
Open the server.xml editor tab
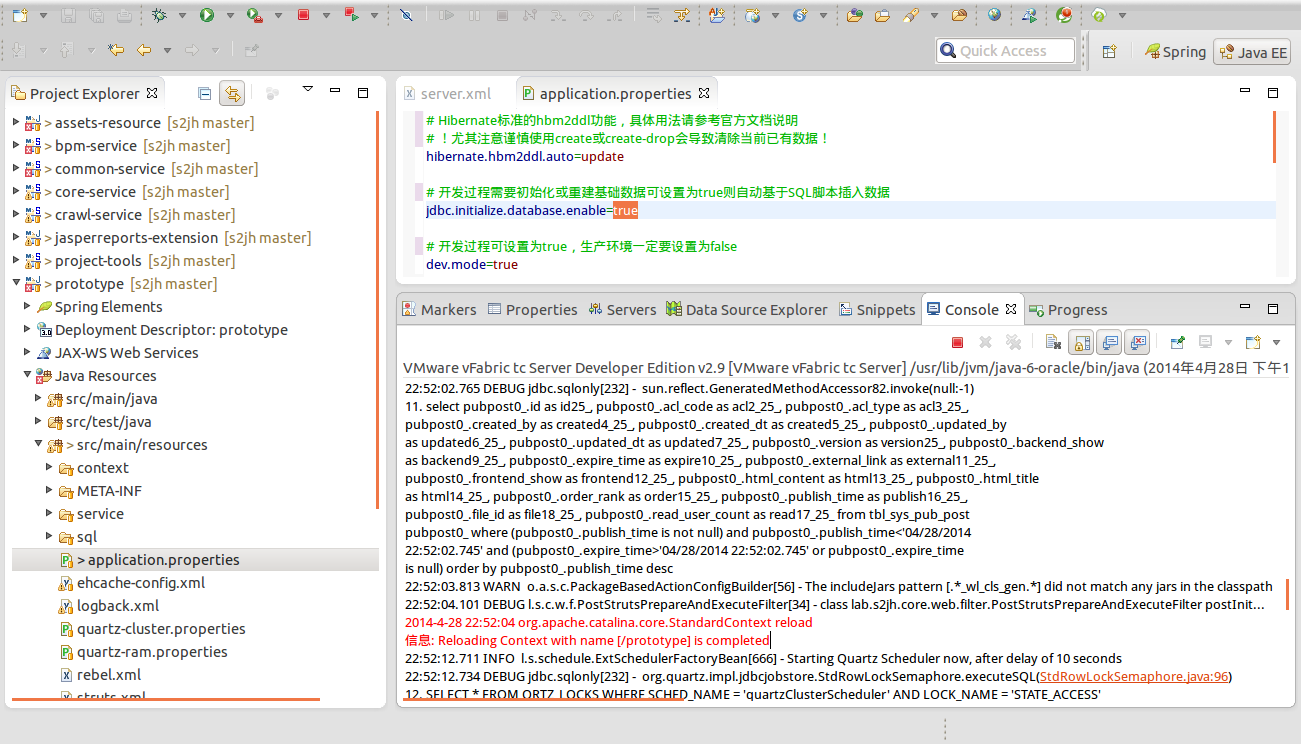click(x=446, y=93)
